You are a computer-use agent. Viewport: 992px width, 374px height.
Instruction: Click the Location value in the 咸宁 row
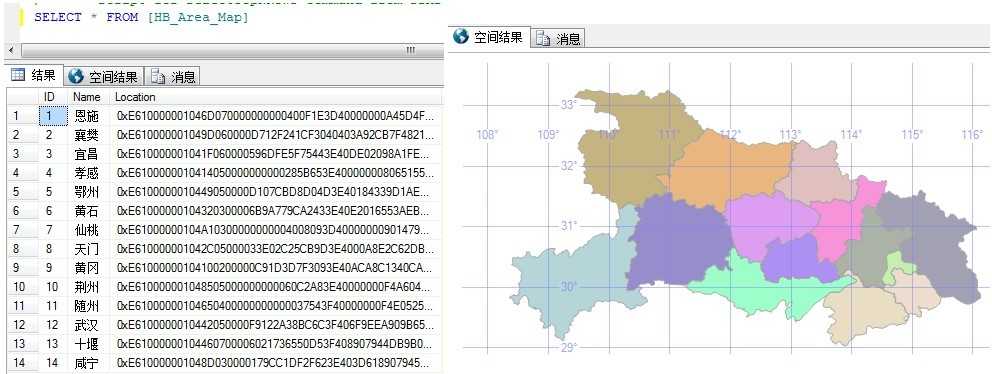276,363
